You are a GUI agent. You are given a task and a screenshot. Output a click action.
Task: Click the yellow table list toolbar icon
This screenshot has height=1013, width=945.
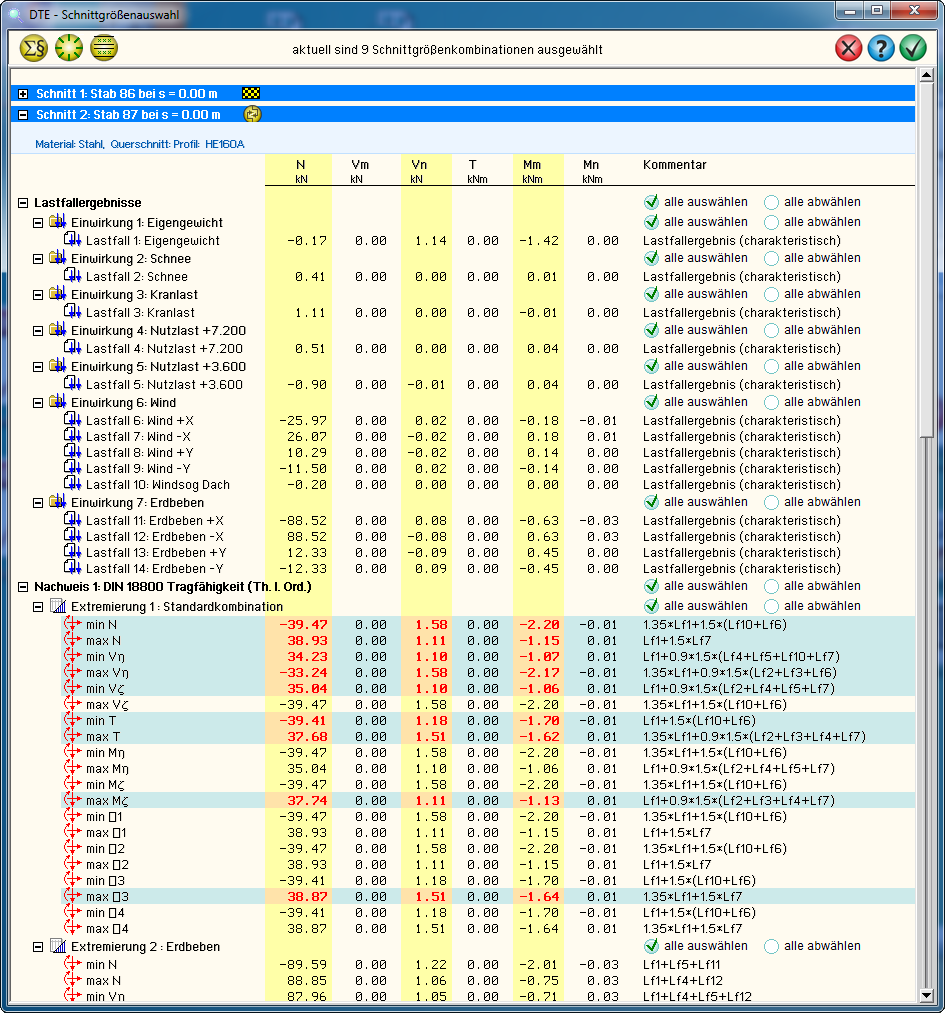coord(104,48)
